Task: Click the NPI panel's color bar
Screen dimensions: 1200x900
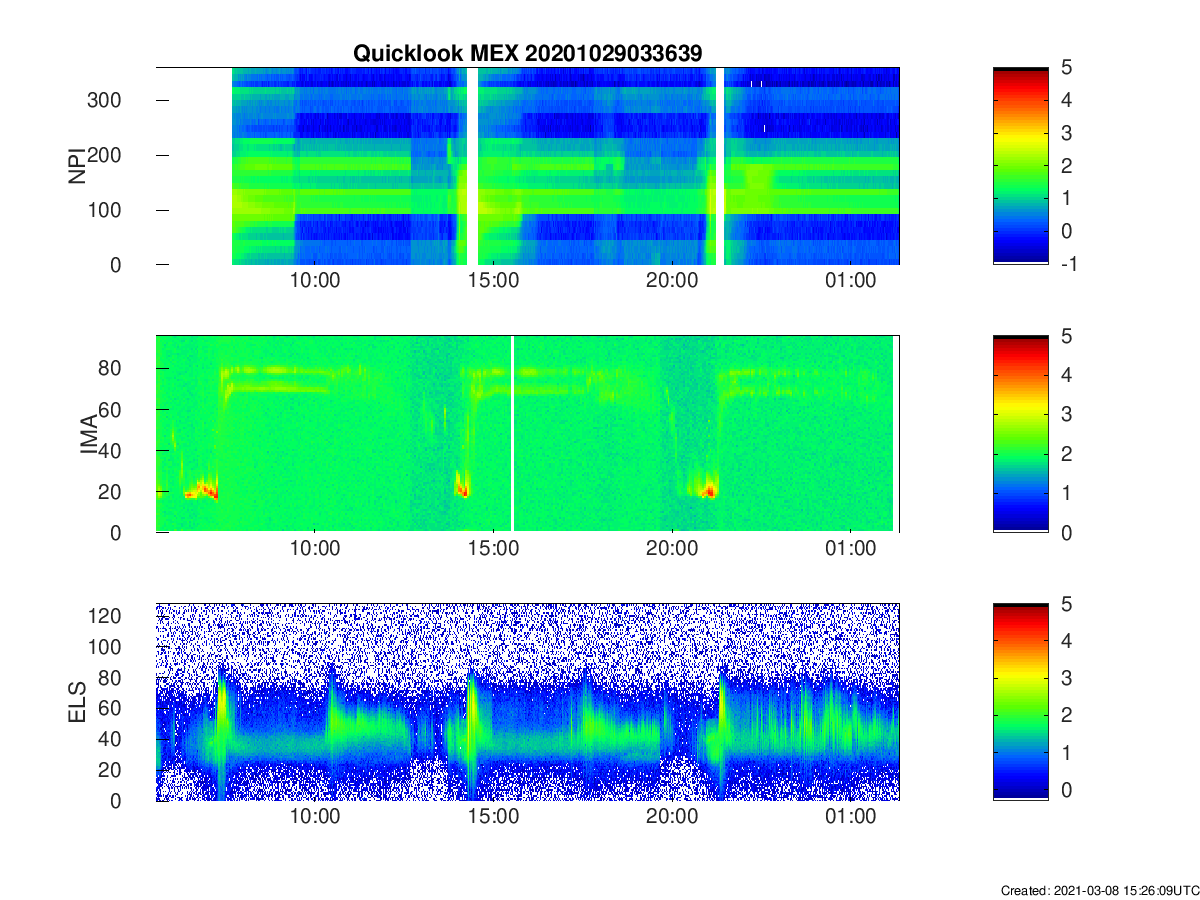Action: coord(1021,166)
